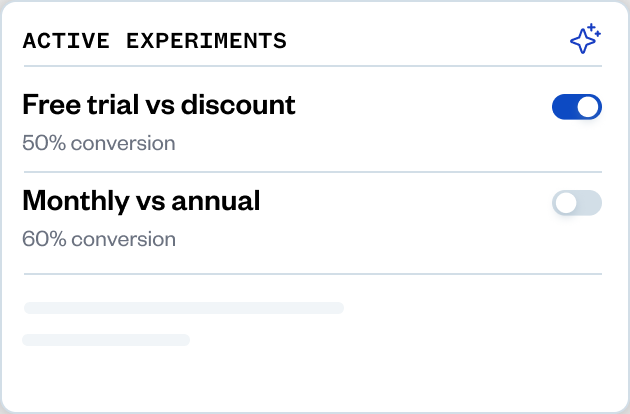Click the "60%" conversion figure
The image size is (630, 414).
pos(41,239)
